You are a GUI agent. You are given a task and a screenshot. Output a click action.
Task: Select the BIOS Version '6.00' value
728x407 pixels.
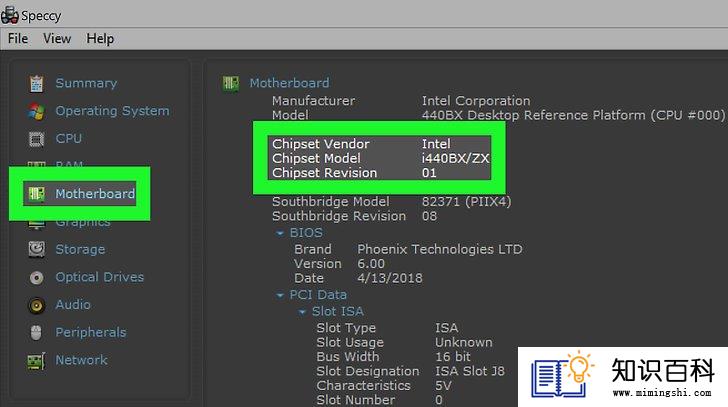[371, 264]
